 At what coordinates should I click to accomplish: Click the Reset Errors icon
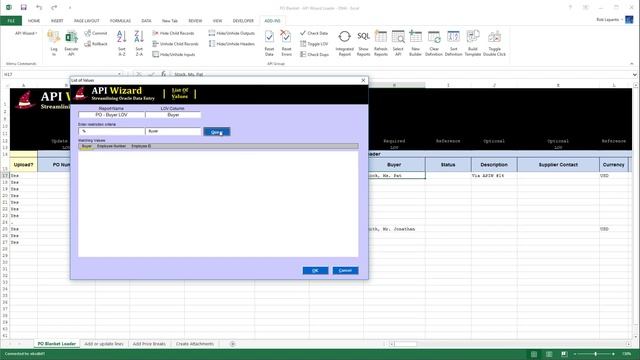[286, 43]
